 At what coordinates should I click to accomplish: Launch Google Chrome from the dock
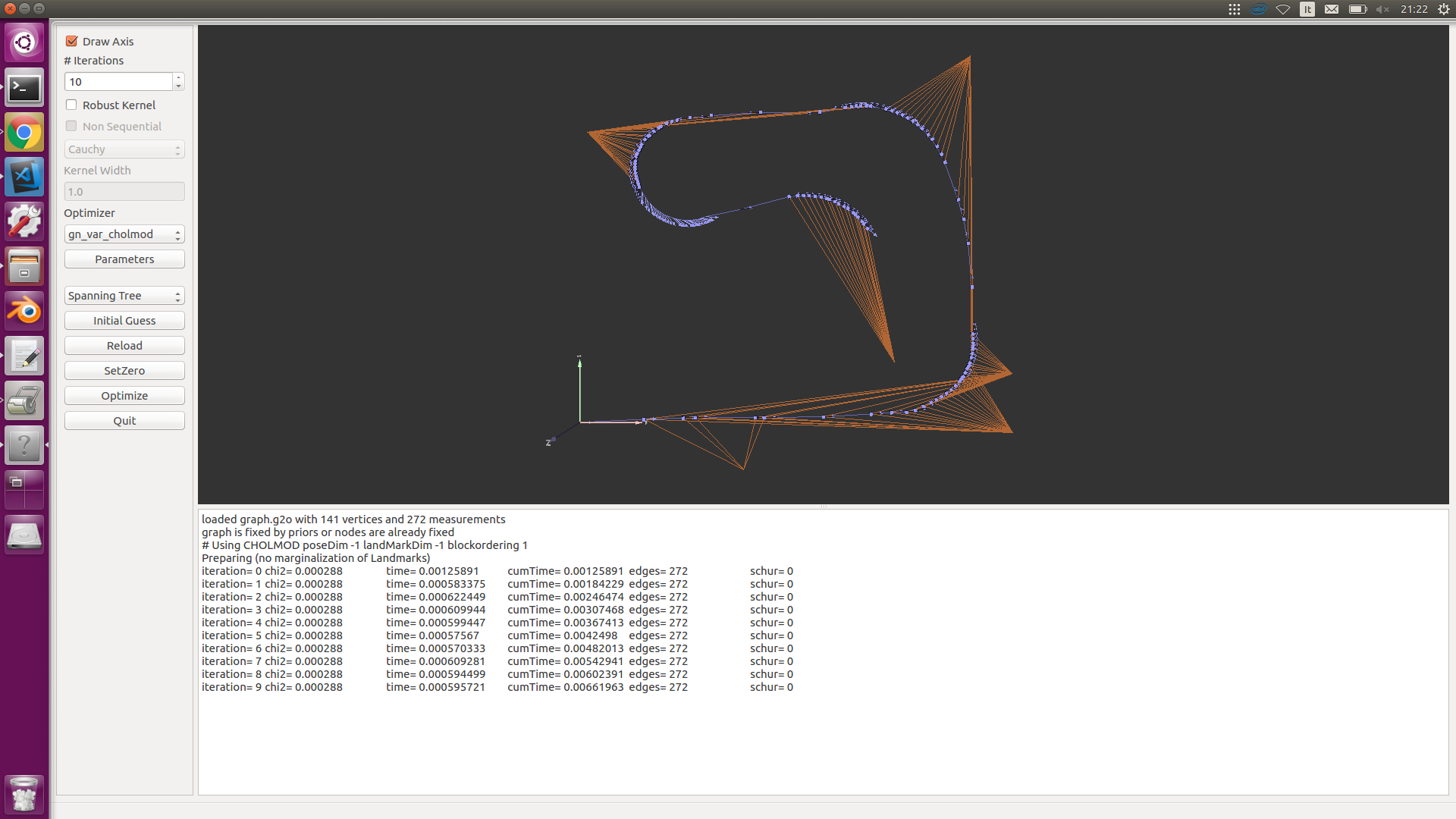(24, 132)
